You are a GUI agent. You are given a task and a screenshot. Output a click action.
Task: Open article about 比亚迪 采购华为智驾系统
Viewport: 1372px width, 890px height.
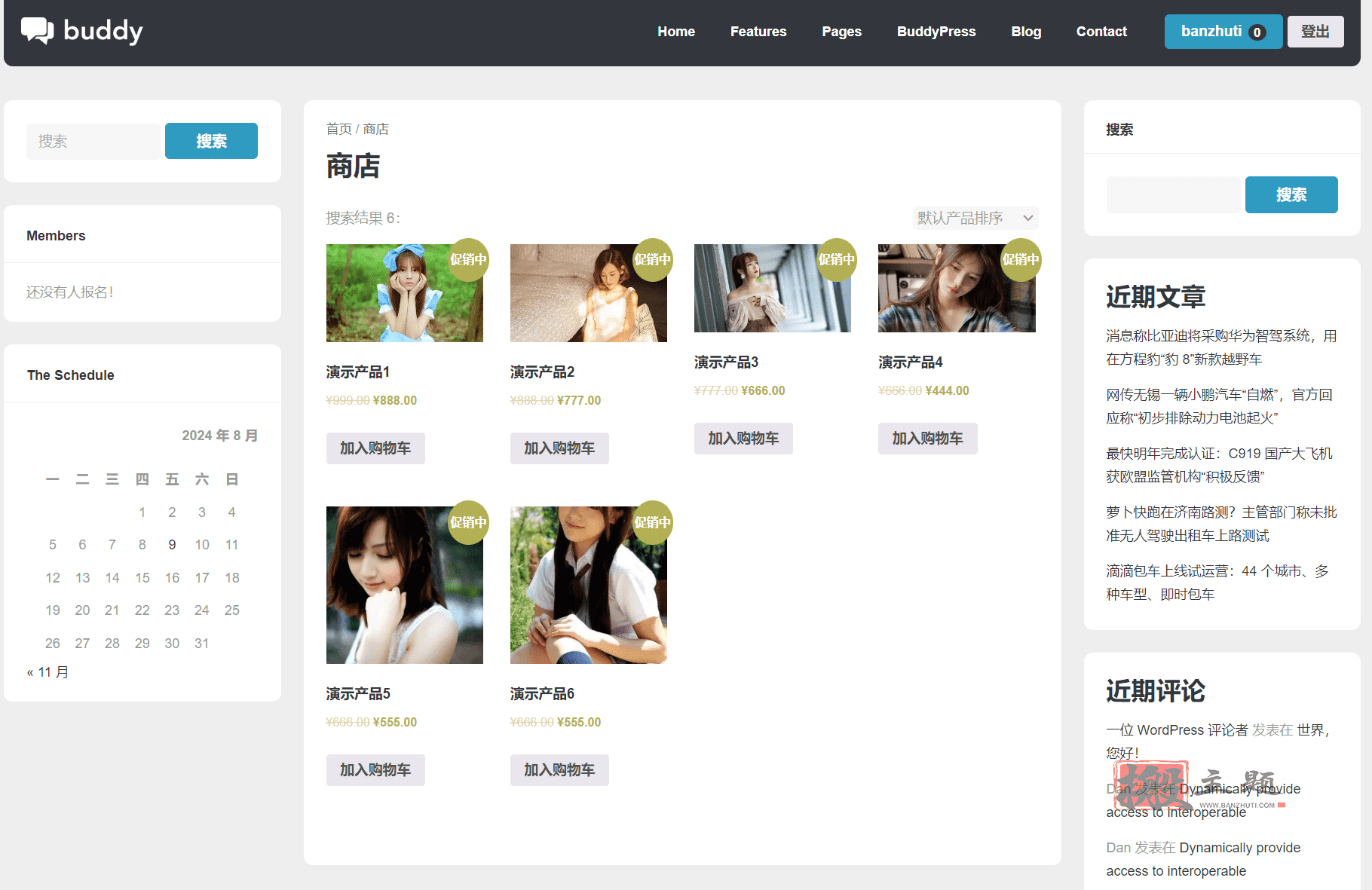(x=1221, y=347)
